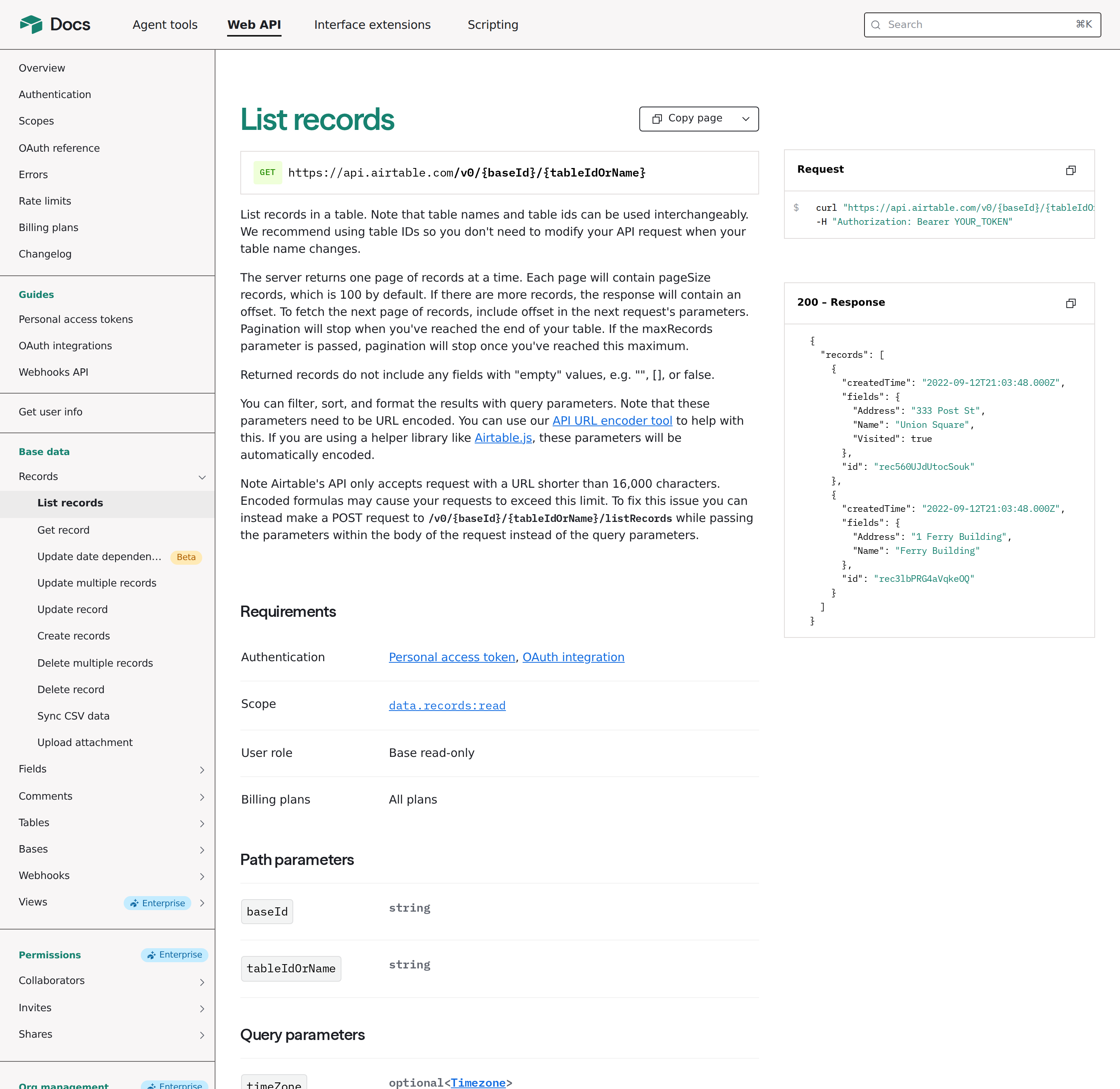
Task: Open the Personal access token link
Action: [x=452, y=657]
